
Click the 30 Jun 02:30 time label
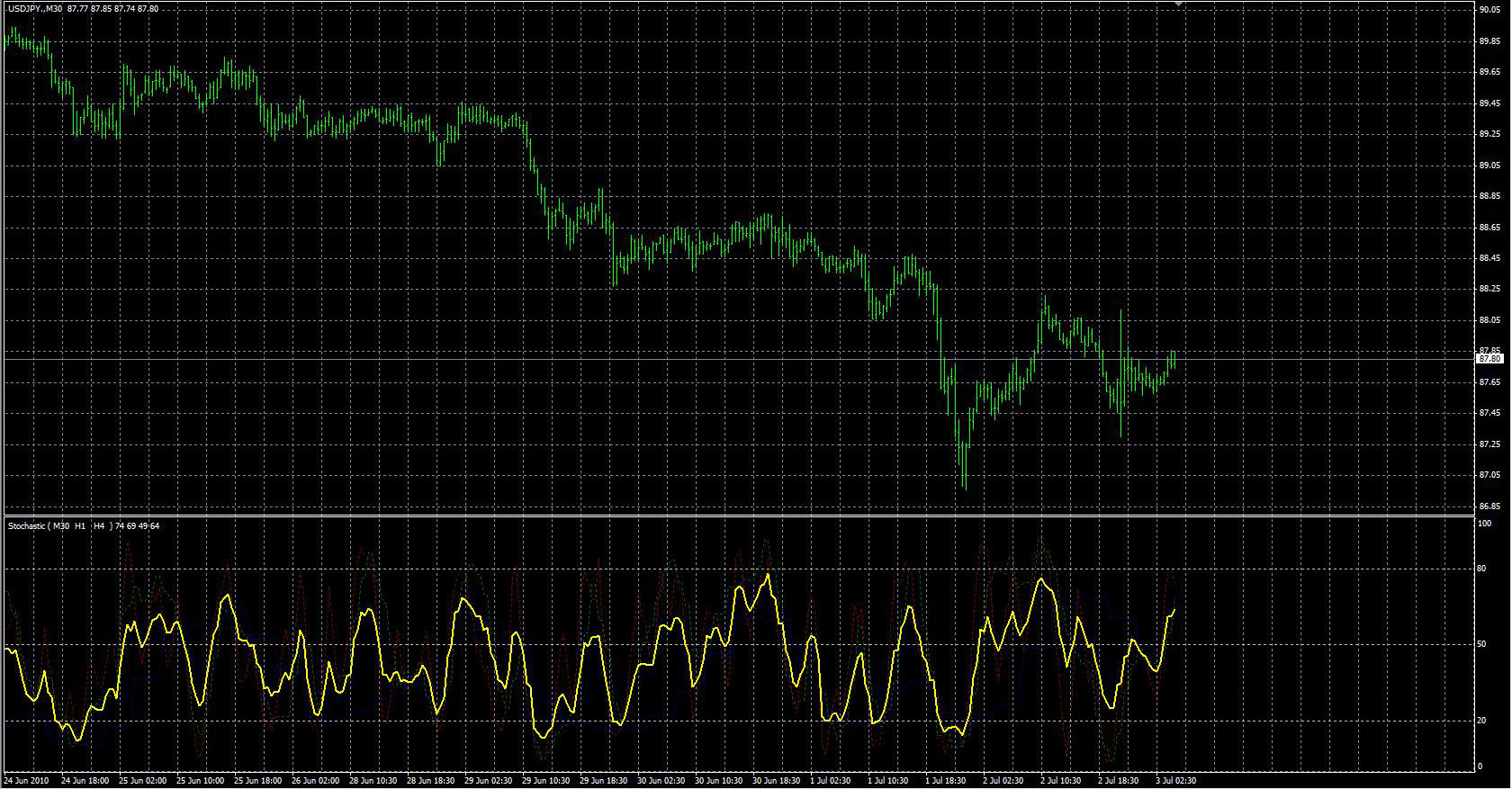[x=661, y=781]
